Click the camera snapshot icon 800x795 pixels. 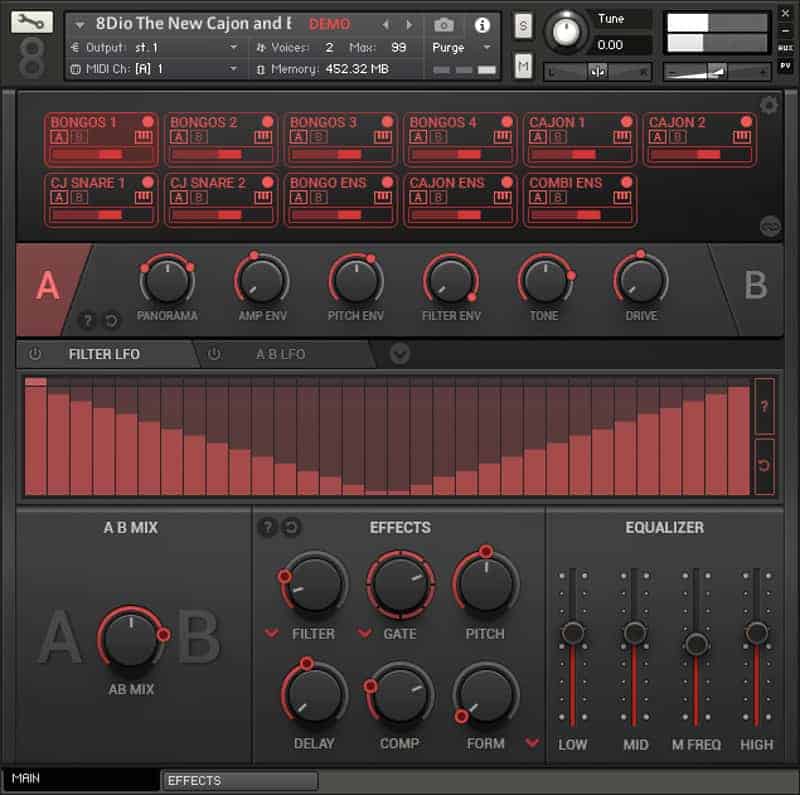pos(443,24)
